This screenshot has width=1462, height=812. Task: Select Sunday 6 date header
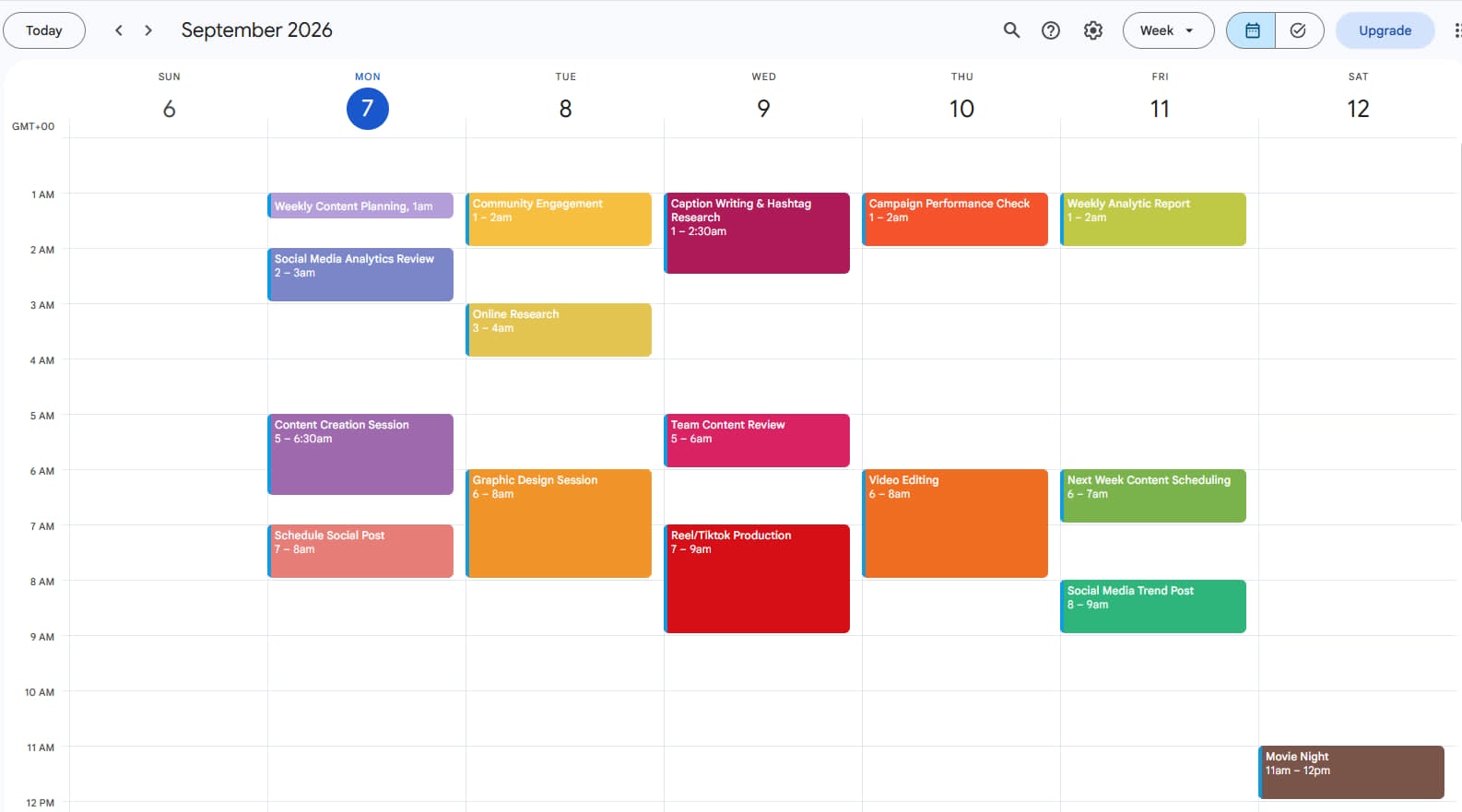[x=169, y=109]
